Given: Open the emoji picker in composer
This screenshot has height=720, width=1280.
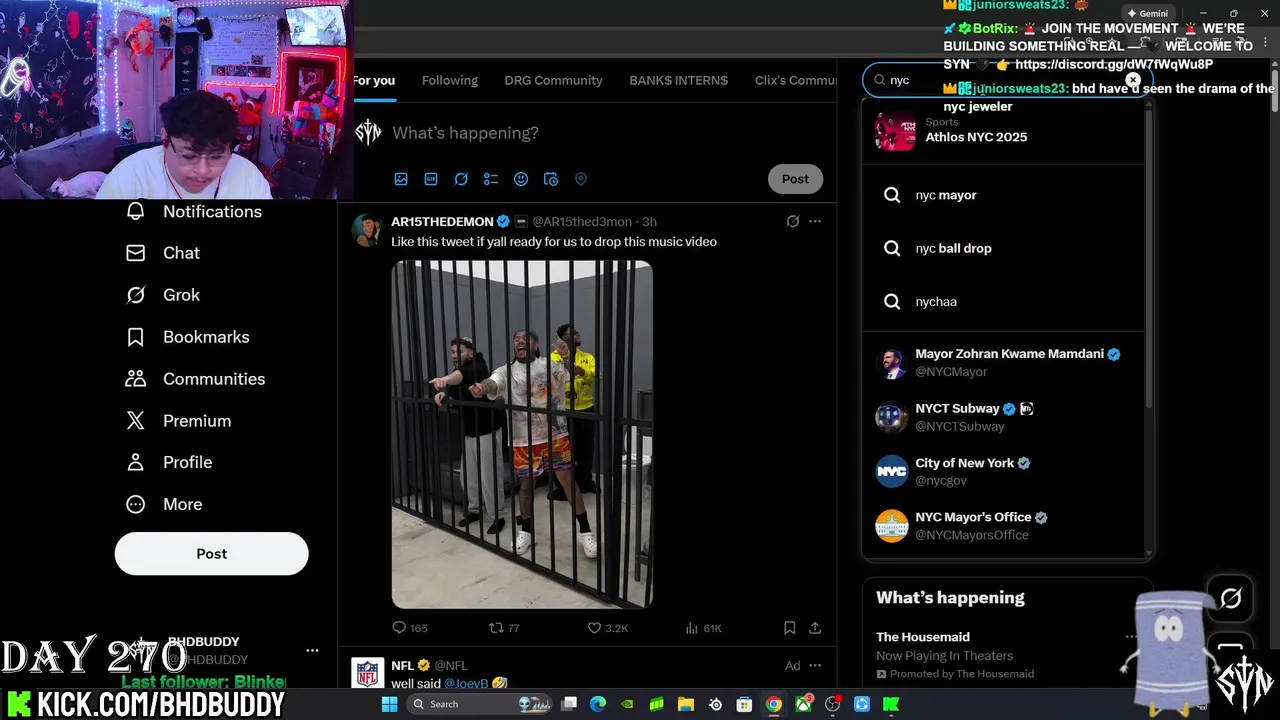Looking at the screenshot, I should pyautogui.click(x=521, y=179).
